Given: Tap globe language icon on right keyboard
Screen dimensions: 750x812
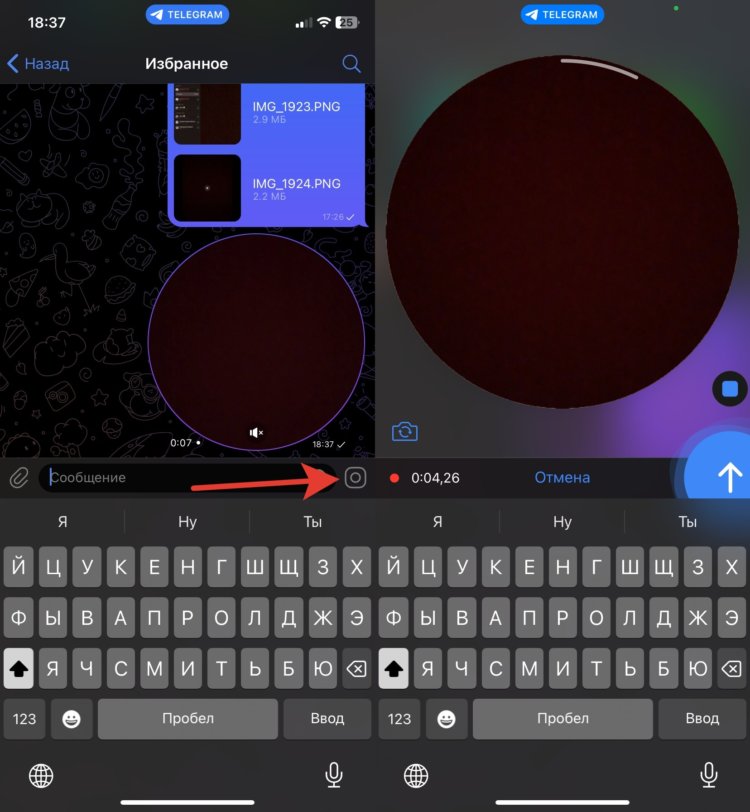Looking at the screenshot, I should 416,776.
